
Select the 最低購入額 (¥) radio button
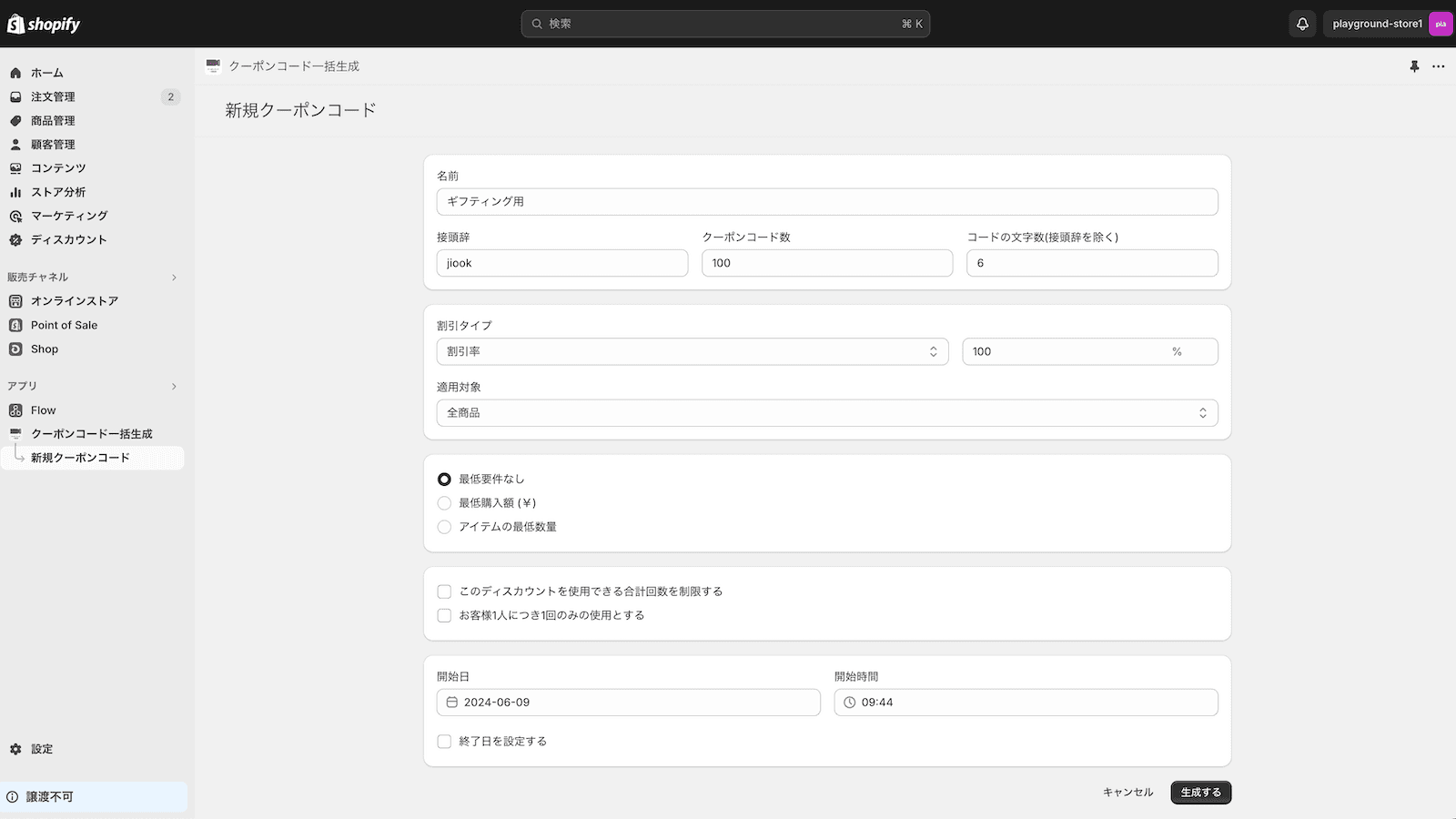click(444, 503)
